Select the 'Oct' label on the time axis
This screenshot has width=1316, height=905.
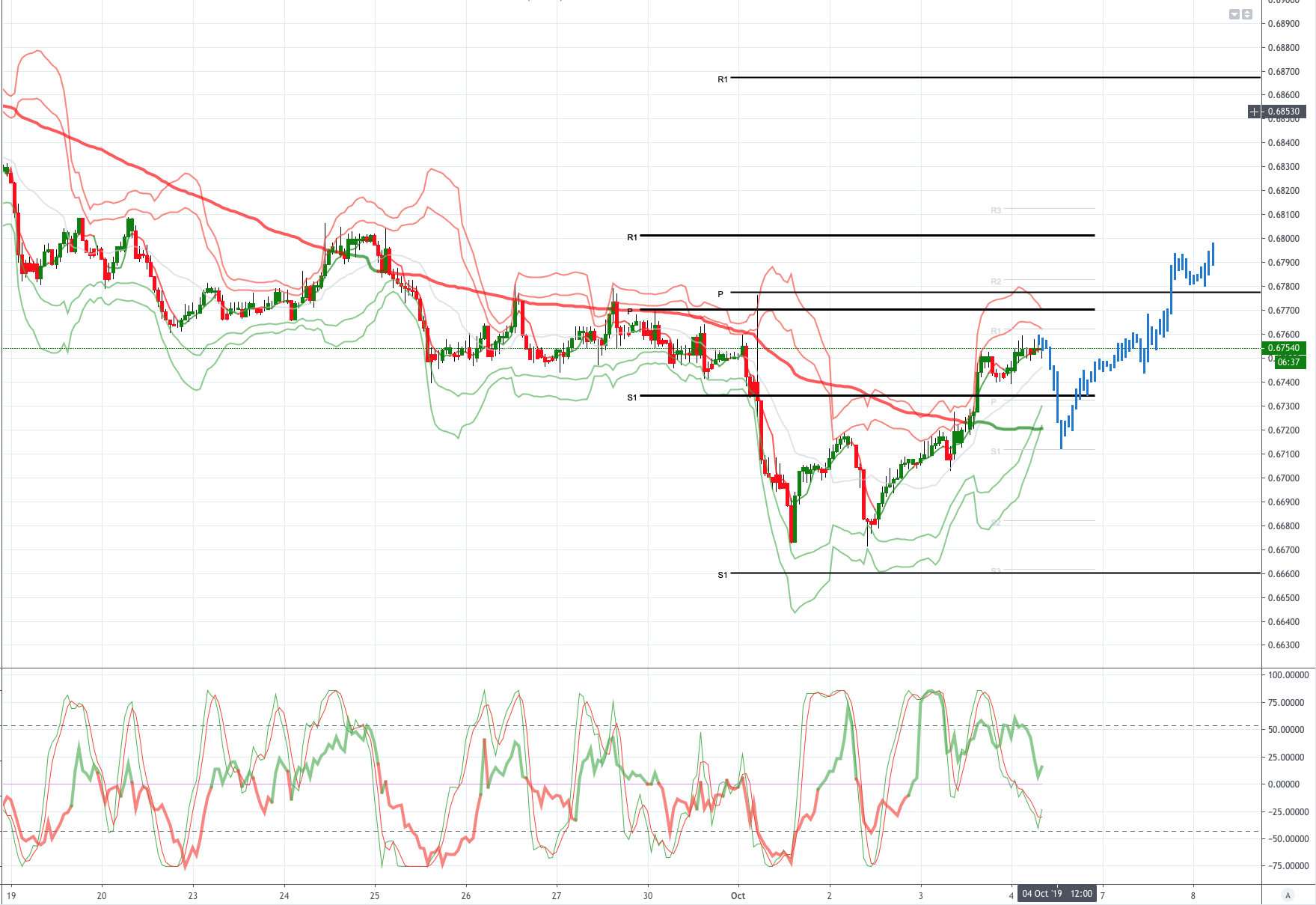point(738,896)
